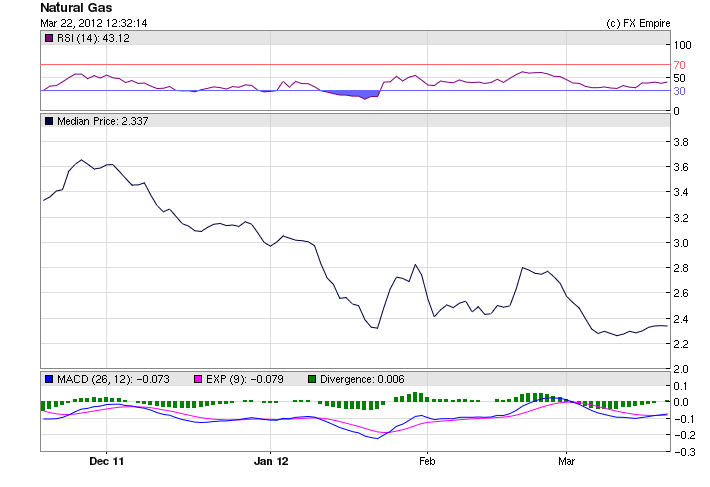
Task: Click the '2.6' price axis label
Action: pyautogui.click(x=681, y=293)
